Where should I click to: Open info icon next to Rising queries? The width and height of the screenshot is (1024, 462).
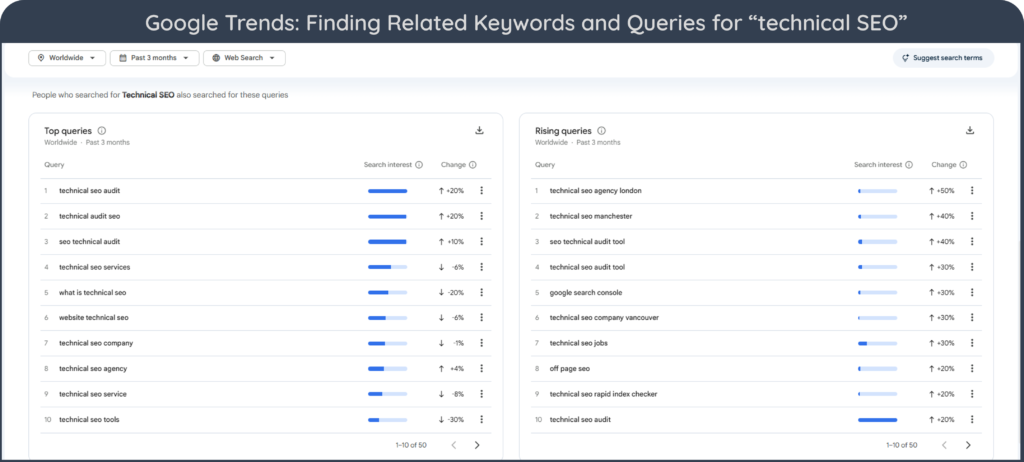601,131
